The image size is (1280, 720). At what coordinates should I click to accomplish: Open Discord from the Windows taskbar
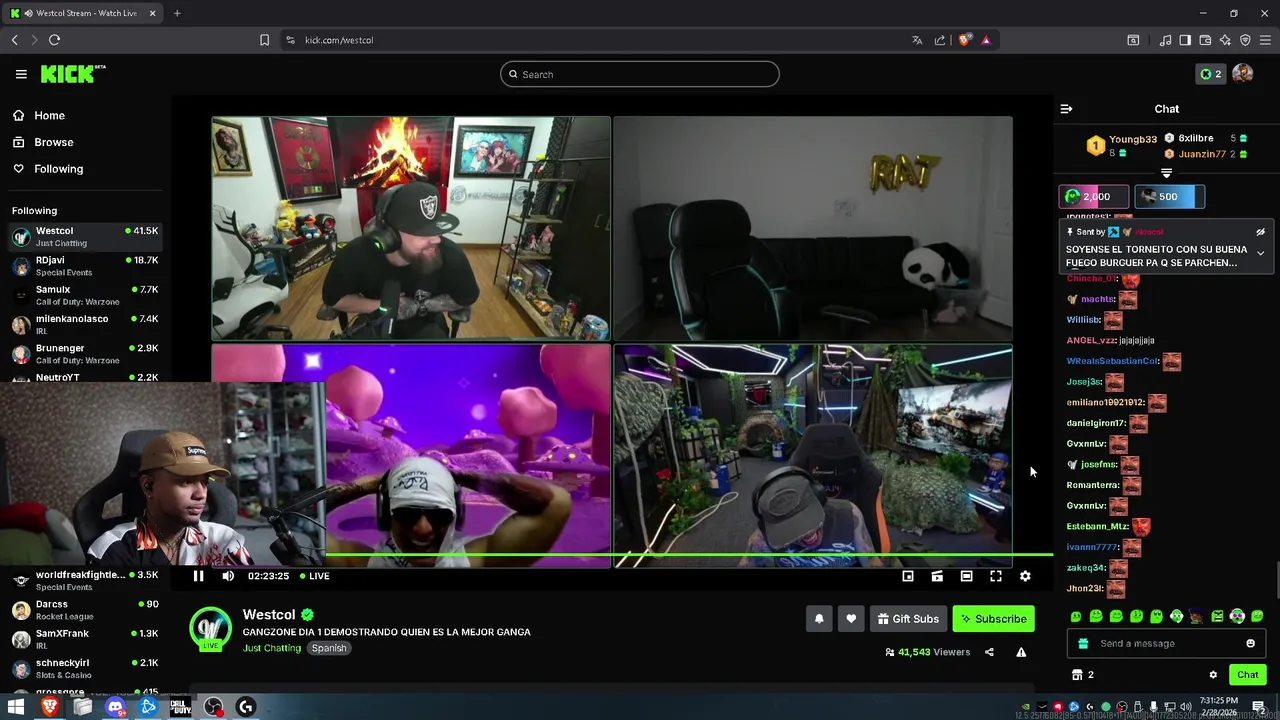[x=115, y=707]
